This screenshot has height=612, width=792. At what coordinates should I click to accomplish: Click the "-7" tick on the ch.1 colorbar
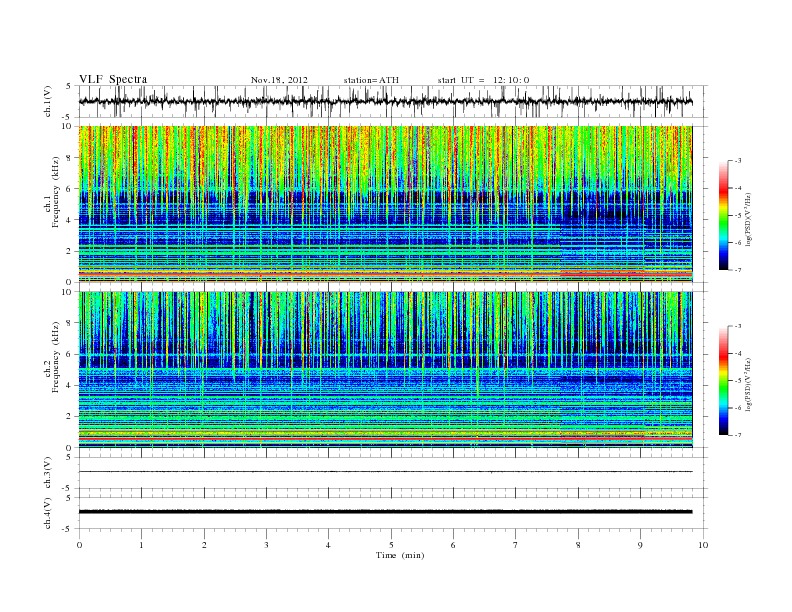pos(738,270)
